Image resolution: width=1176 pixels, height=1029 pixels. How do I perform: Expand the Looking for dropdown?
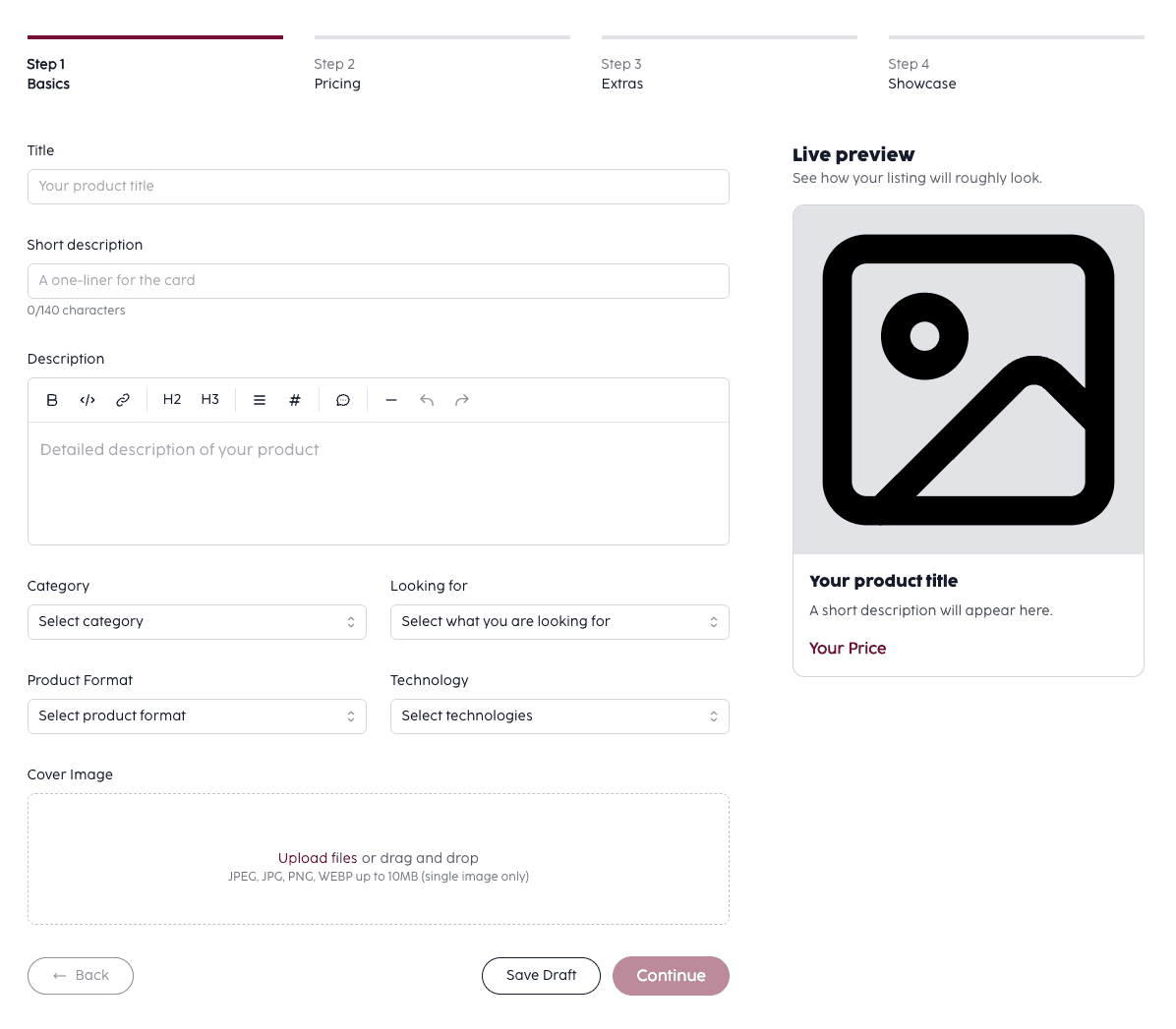(x=559, y=622)
